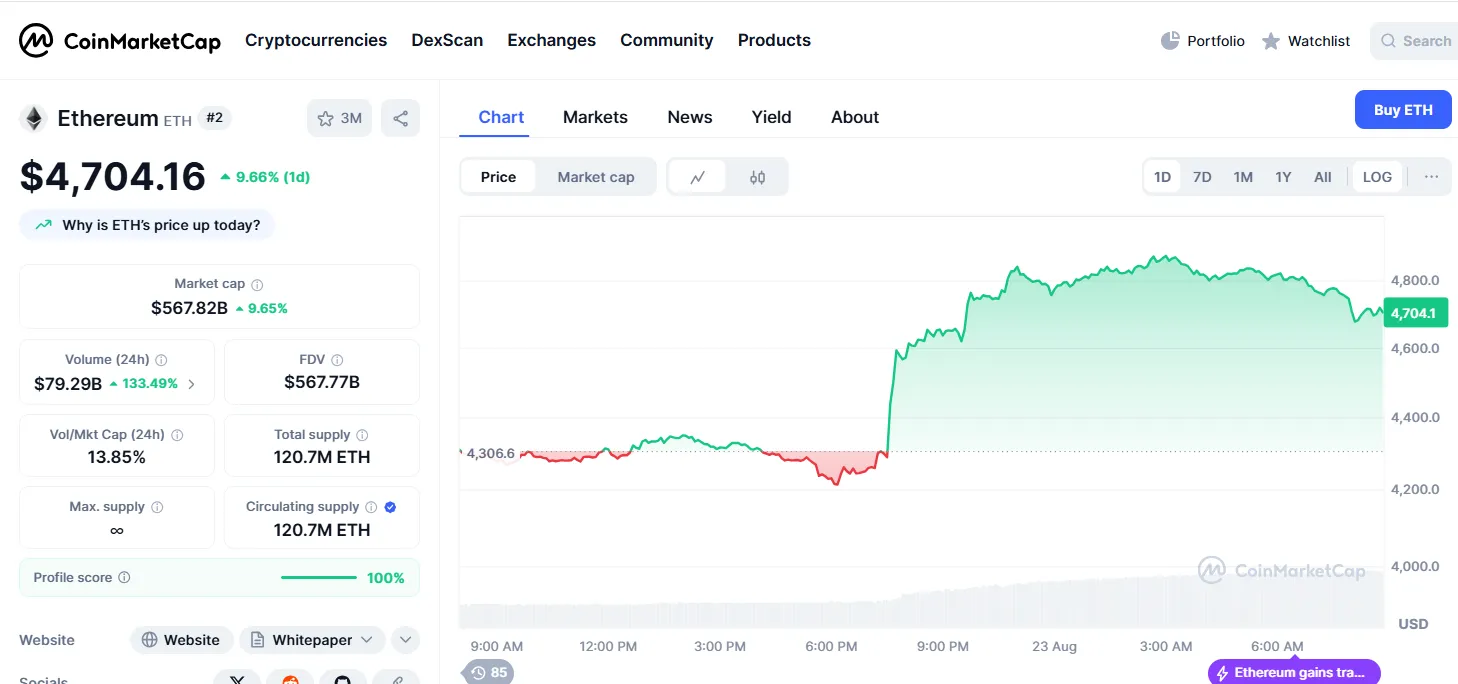Click the Buy ETH button
The width and height of the screenshot is (1458, 684).
pos(1402,110)
